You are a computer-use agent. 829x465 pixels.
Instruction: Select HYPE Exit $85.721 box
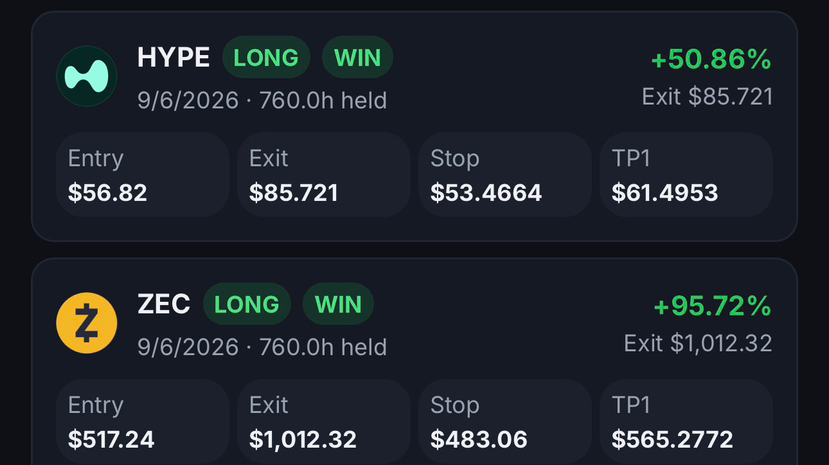pyautogui.click(x=324, y=174)
